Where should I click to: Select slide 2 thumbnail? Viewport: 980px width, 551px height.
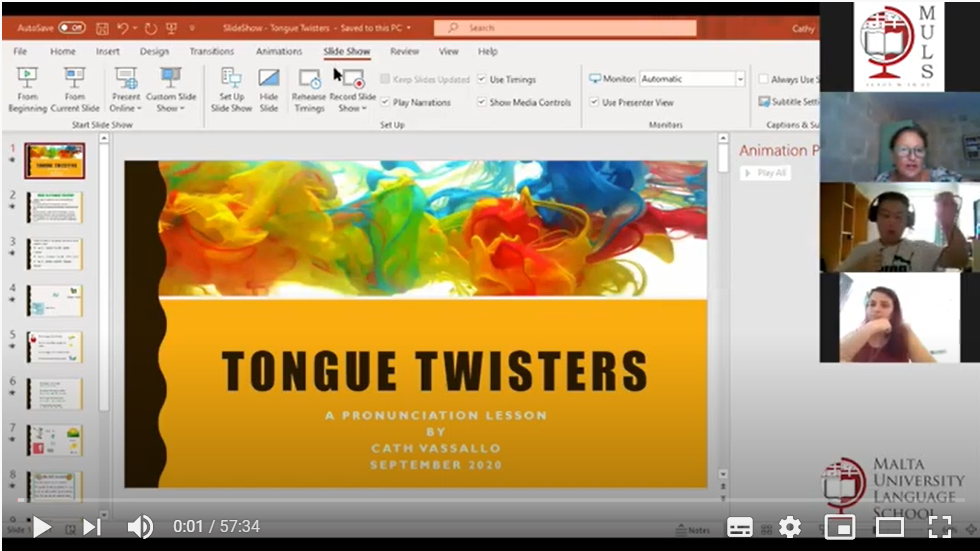pyautogui.click(x=55, y=207)
